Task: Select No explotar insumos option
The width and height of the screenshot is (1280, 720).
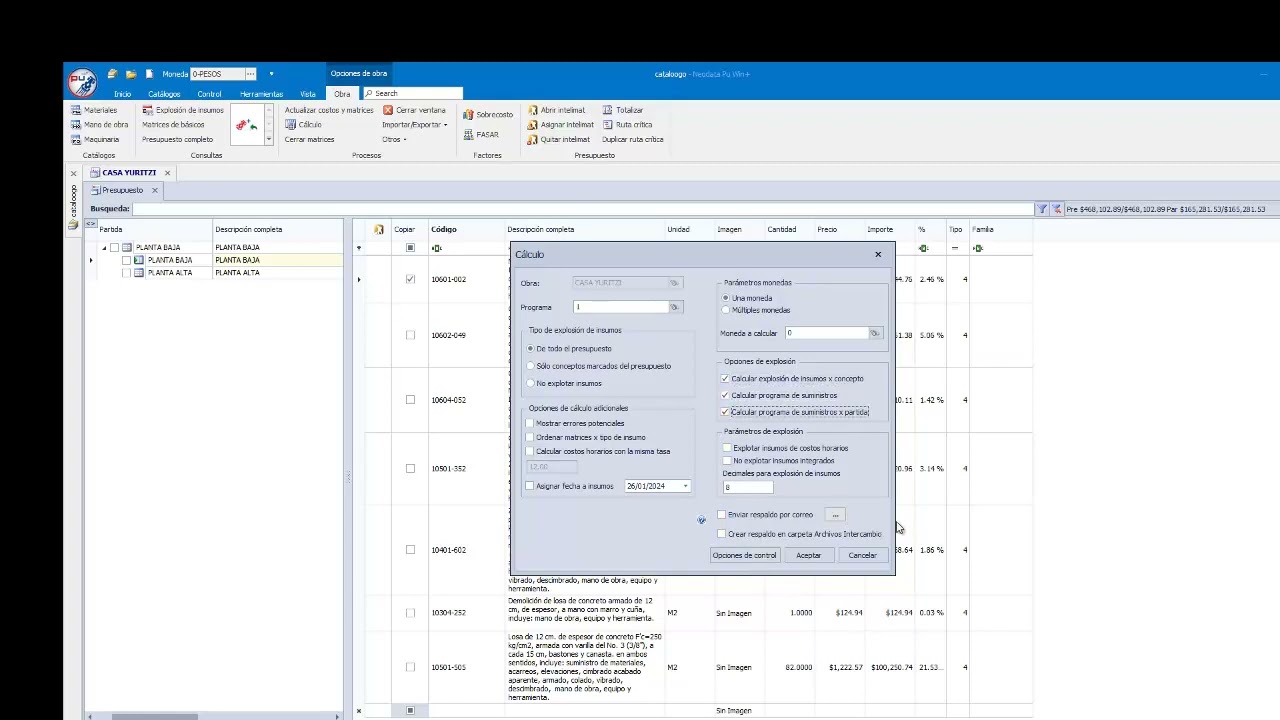Action: 565,384
